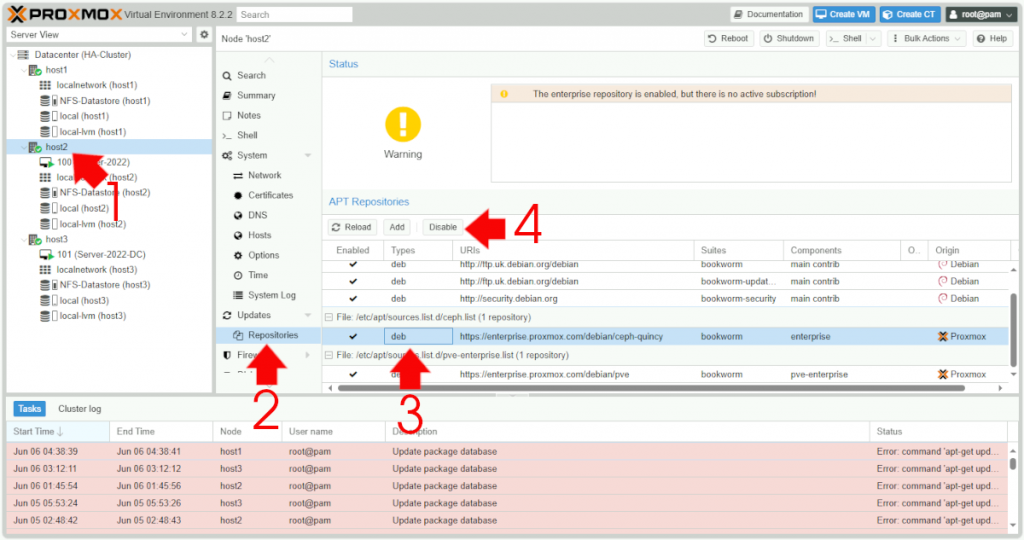Collapse the Updates menu section
This screenshot has height=540, width=1024.
[x=308, y=315]
